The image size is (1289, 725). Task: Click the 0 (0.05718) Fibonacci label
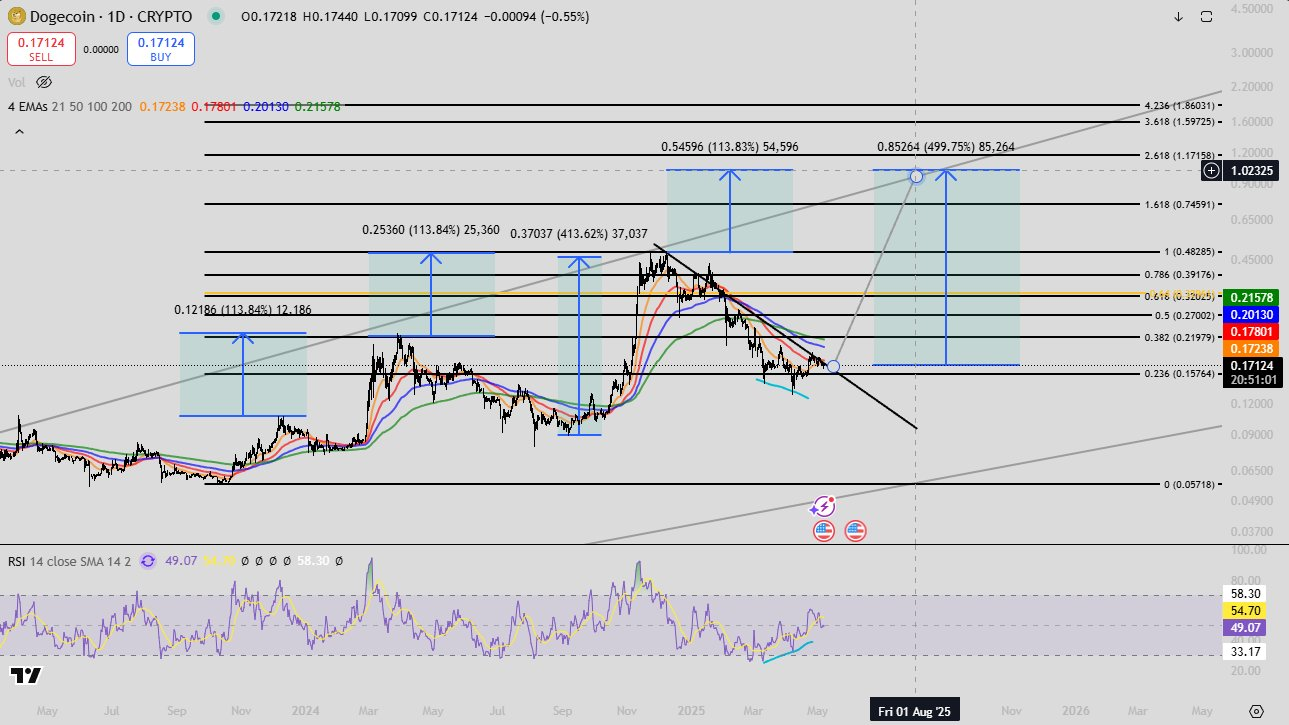coord(1190,485)
